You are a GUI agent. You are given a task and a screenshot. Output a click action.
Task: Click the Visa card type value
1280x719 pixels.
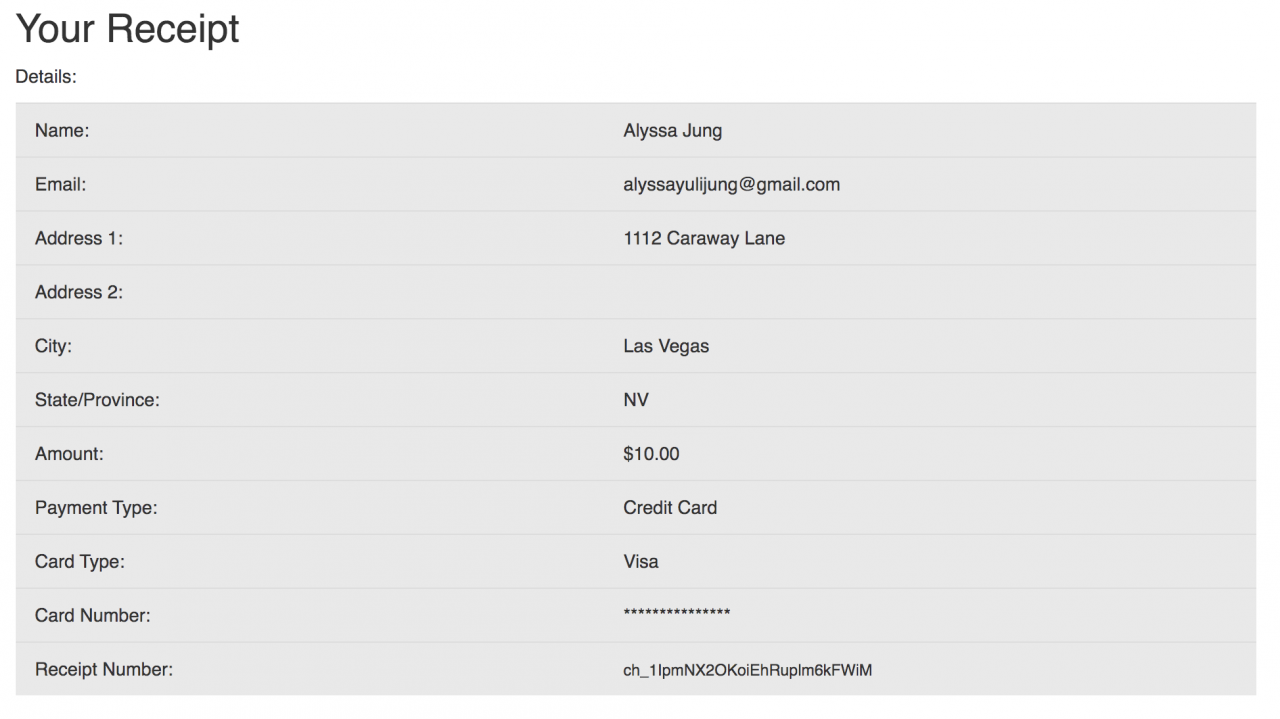click(x=641, y=562)
